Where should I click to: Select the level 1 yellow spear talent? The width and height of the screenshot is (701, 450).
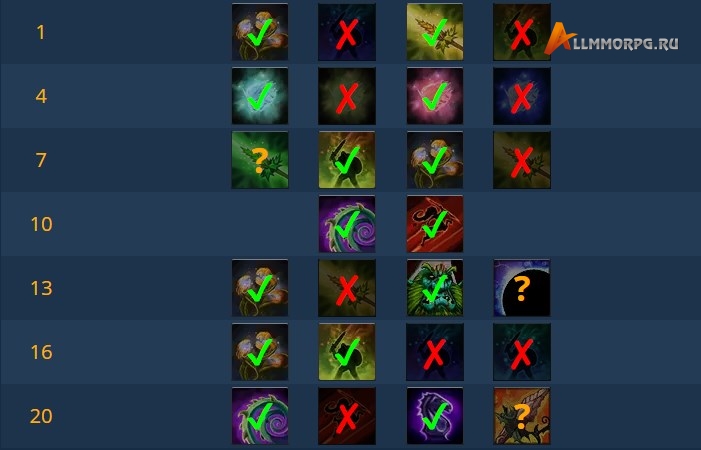[435, 32]
